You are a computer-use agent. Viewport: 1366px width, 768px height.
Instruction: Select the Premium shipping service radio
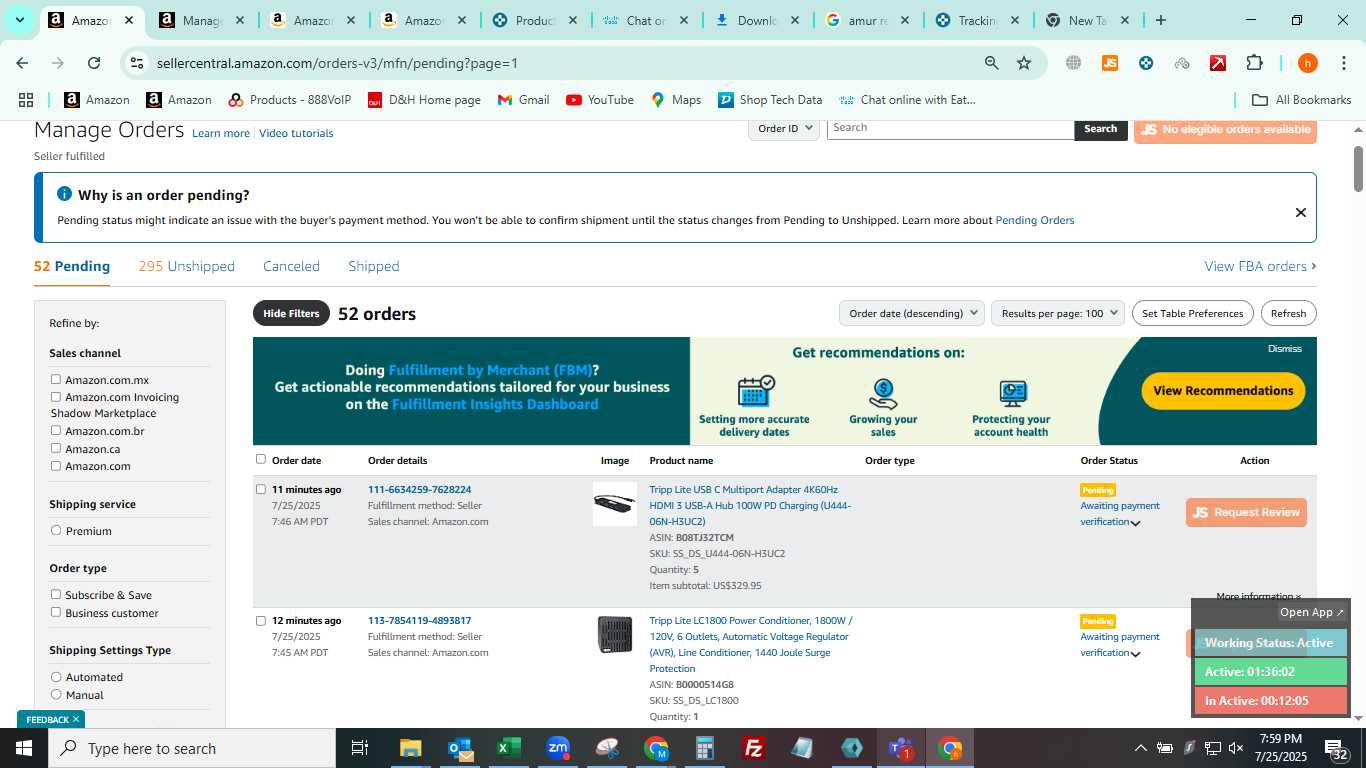point(56,530)
